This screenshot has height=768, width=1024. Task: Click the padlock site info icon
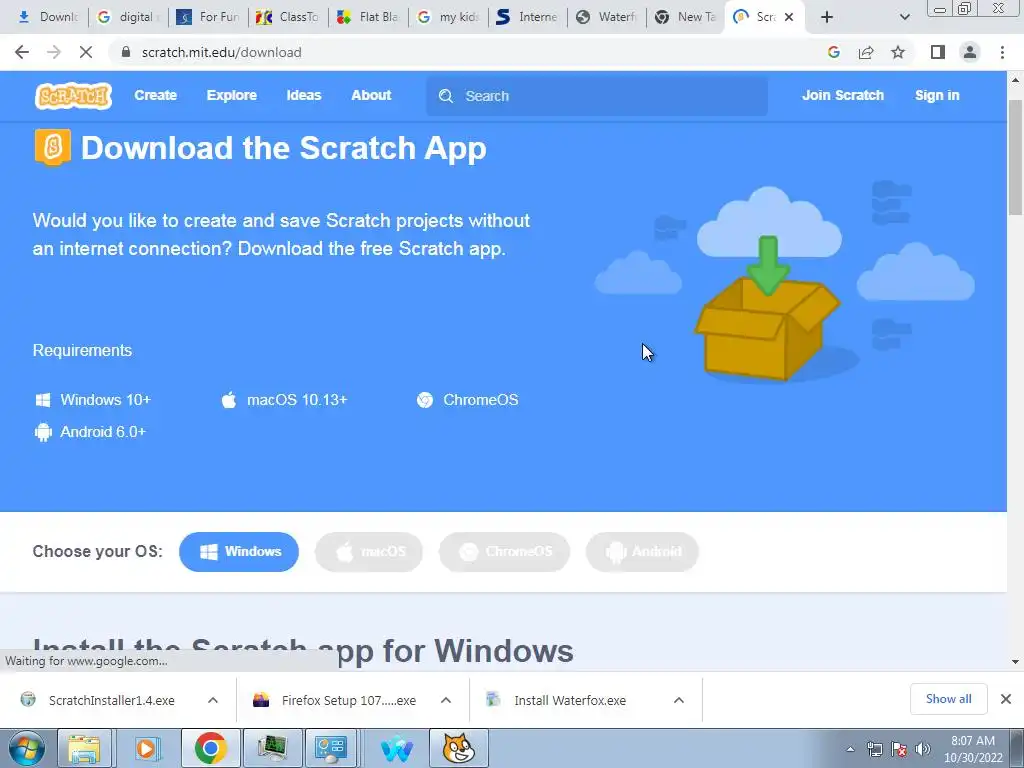coord(126,52)
